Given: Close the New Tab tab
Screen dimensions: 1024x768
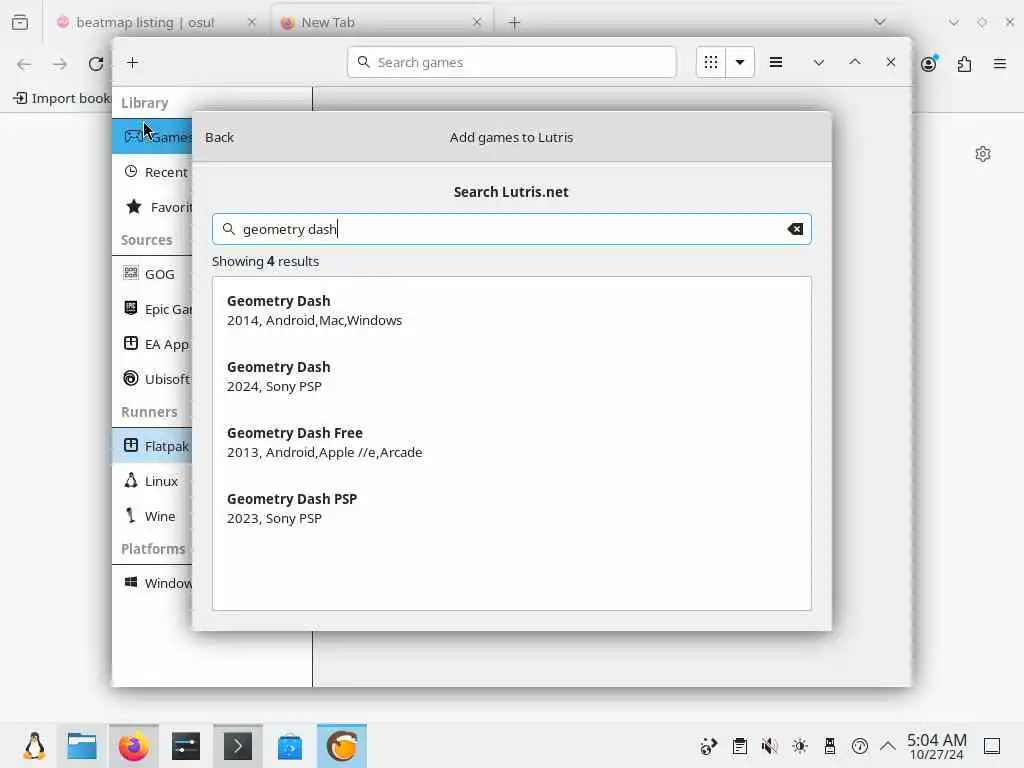Looking at the screenshot, I should [x=477, y=22].
